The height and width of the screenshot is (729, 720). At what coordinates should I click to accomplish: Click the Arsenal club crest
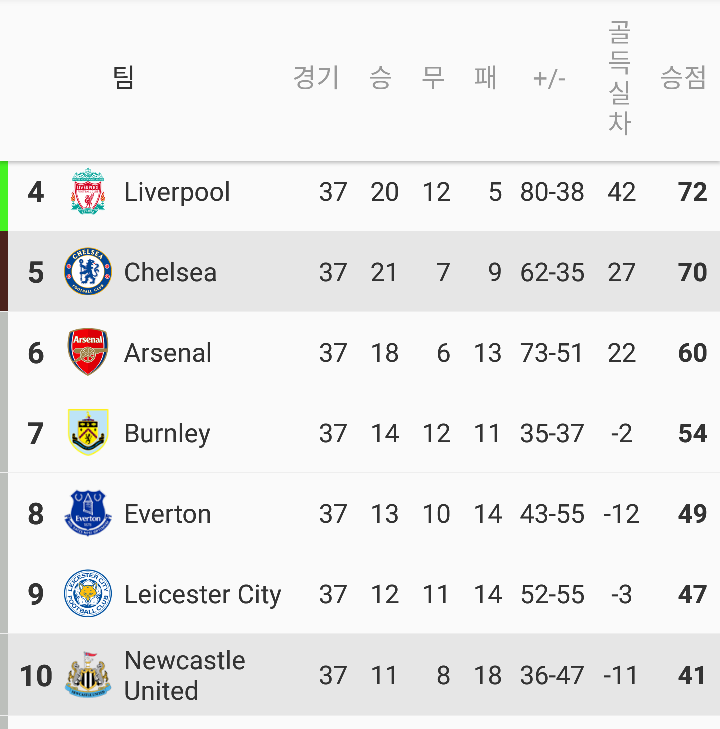pos(88,352)
